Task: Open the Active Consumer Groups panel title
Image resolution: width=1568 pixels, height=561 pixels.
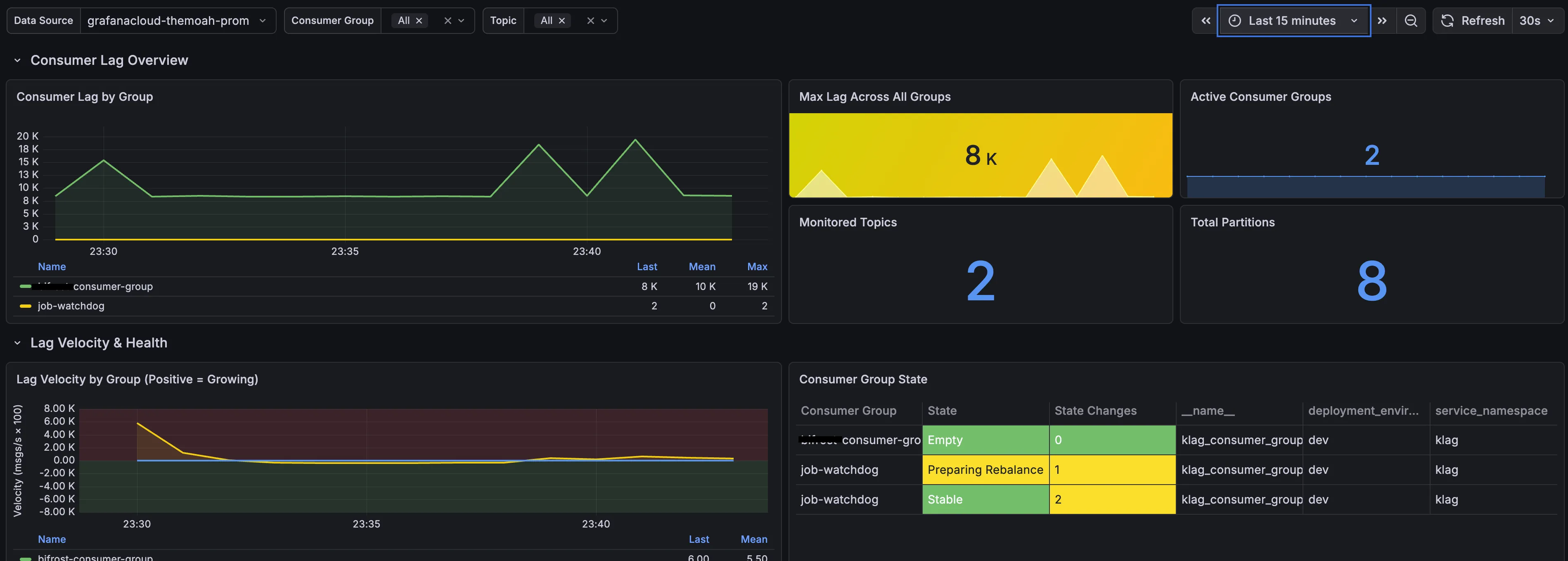Action: (x=1260, y=97)
